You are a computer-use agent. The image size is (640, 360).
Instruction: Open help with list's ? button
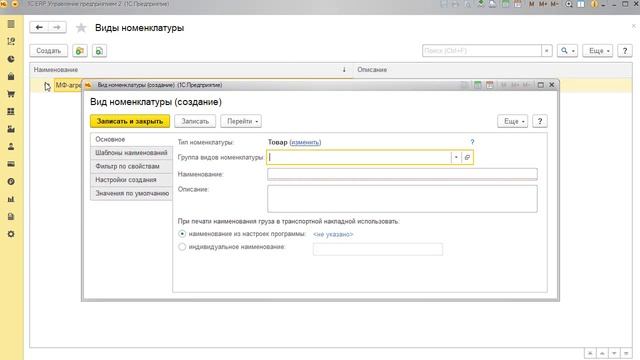click(625, 51)
